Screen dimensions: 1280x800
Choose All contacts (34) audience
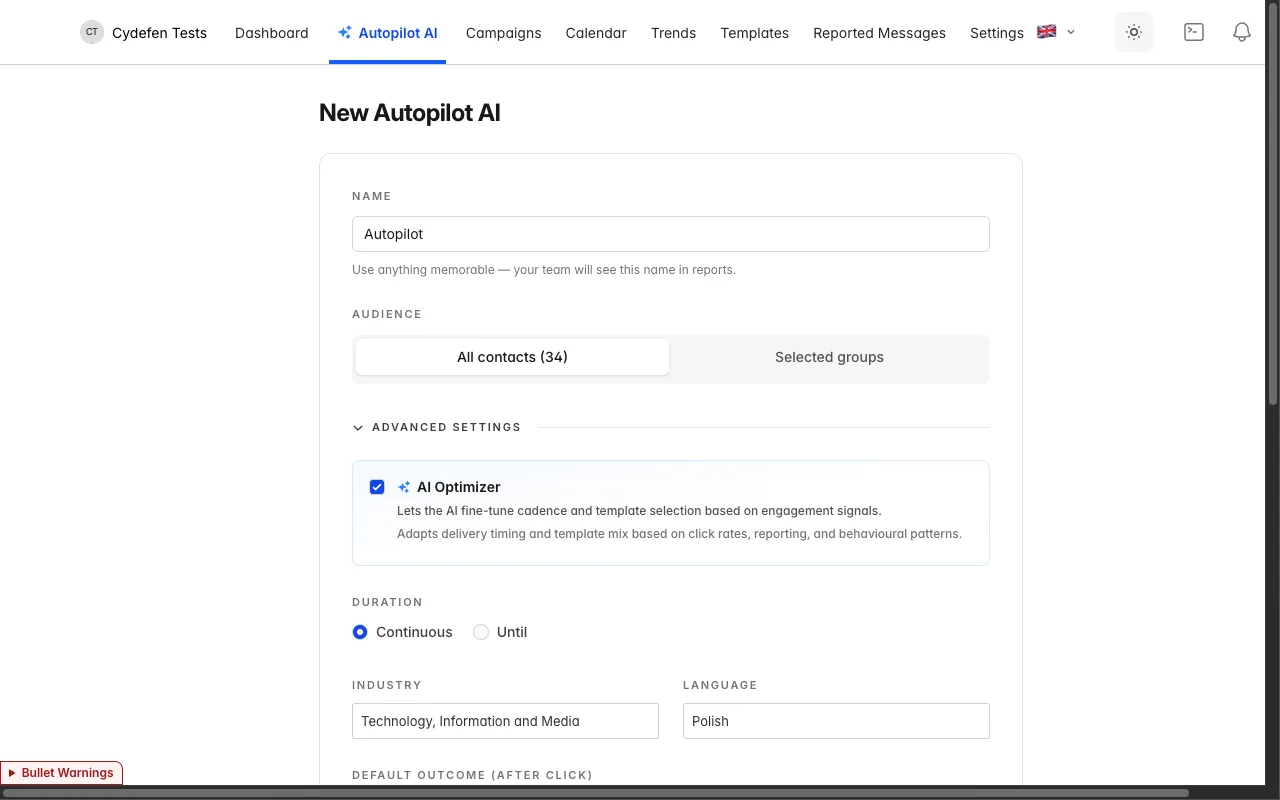512,357
